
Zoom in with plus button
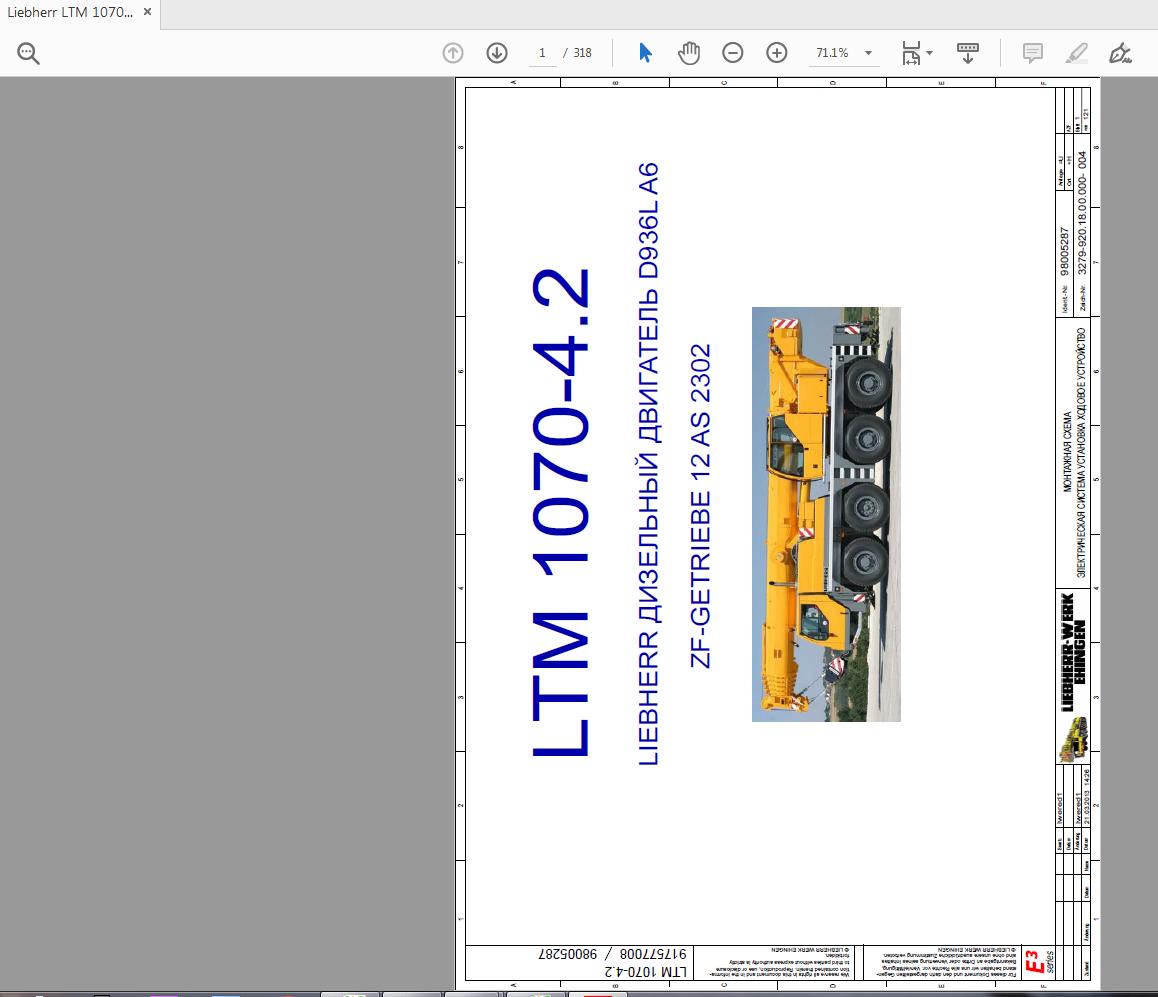pyautogui.click(x=777, y=53)
